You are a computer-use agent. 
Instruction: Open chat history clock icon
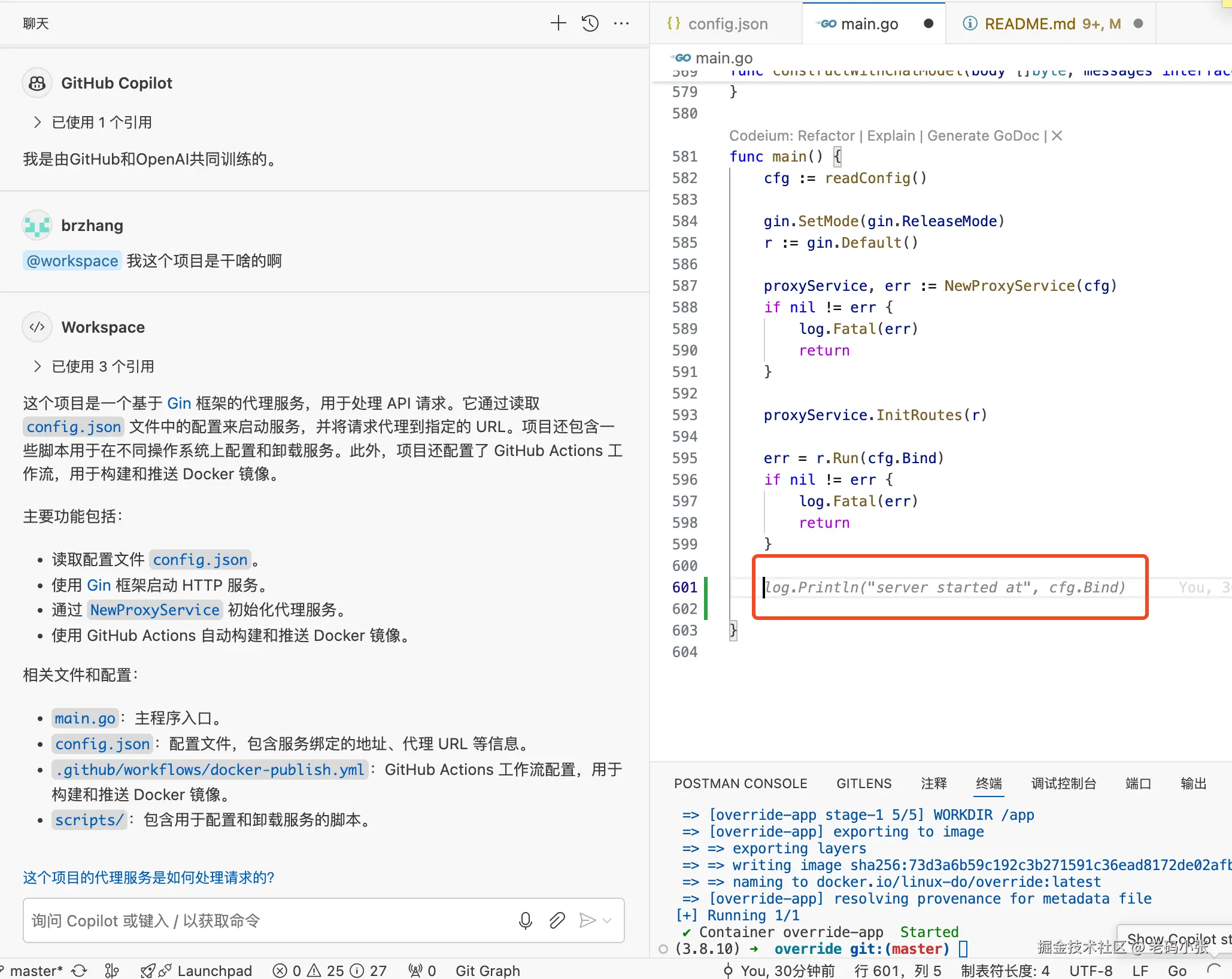[590, 23]
